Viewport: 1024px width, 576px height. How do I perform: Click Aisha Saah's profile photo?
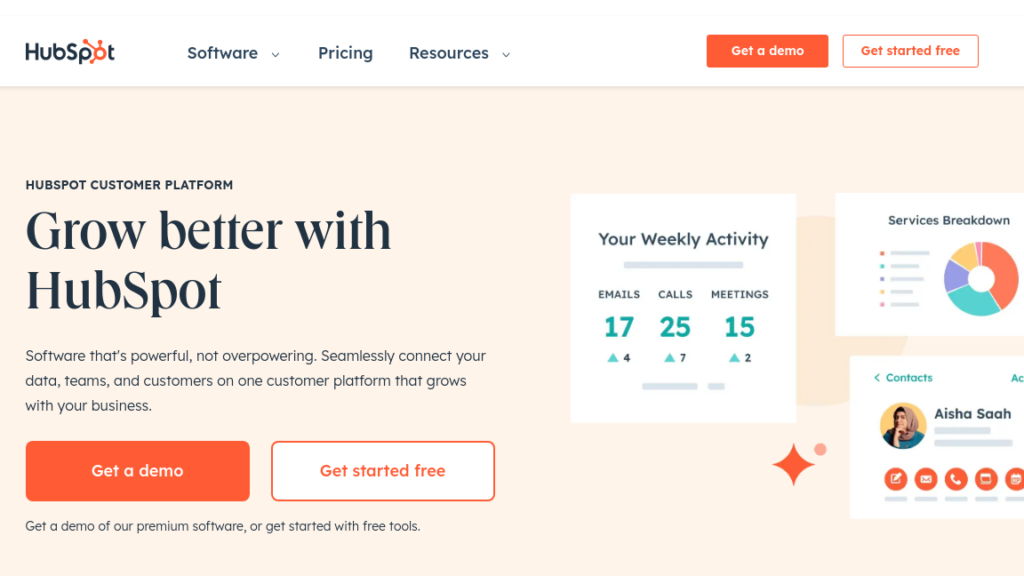[x=903, y=426]
